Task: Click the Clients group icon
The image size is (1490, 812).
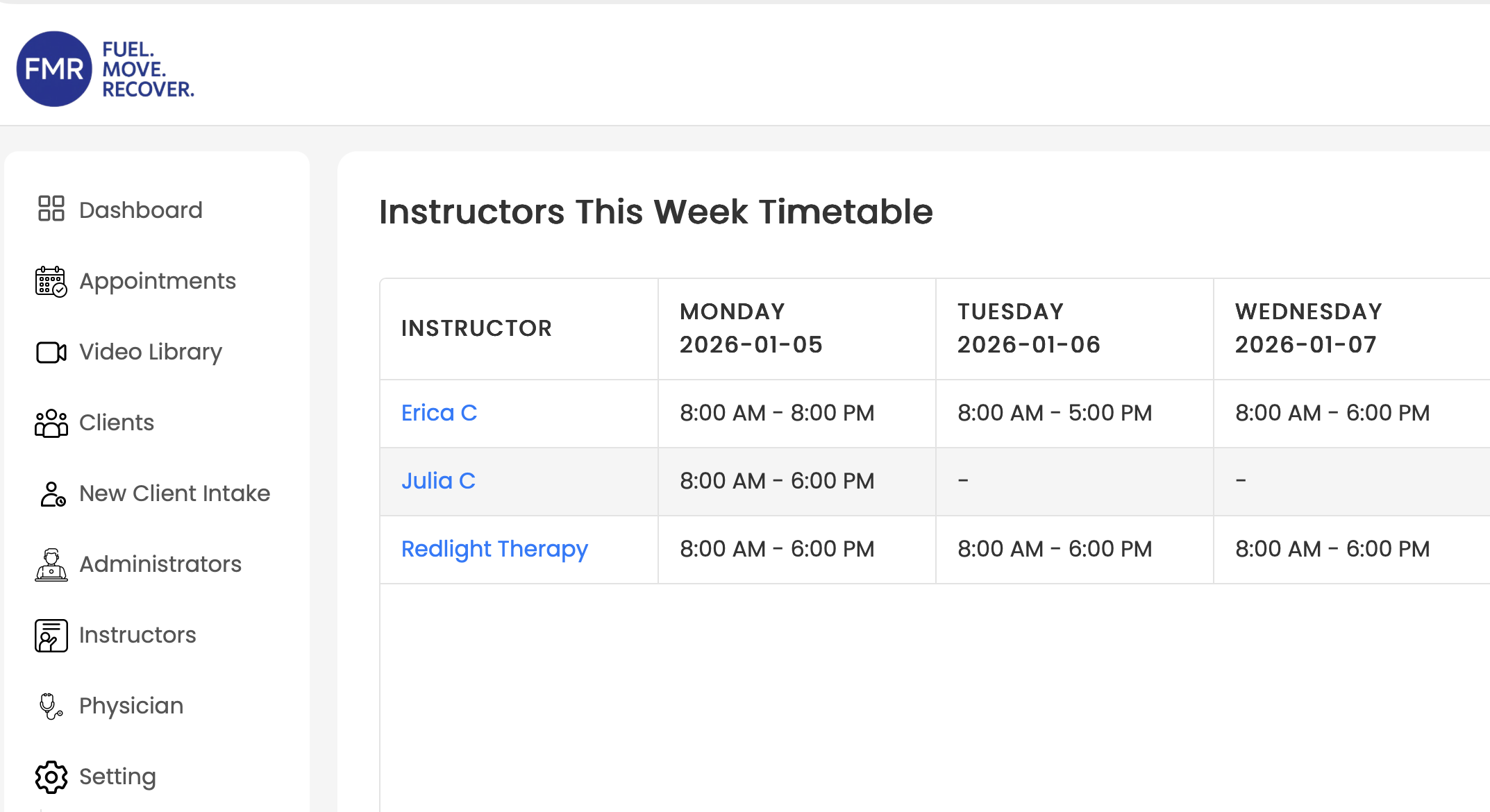Action: 51,423
